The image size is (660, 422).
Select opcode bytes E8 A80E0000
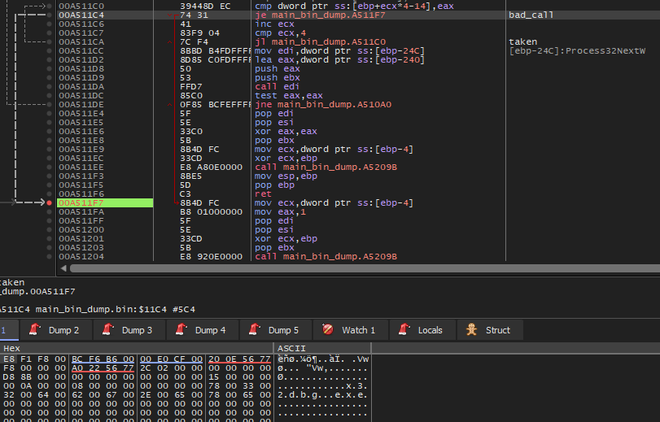211,167
